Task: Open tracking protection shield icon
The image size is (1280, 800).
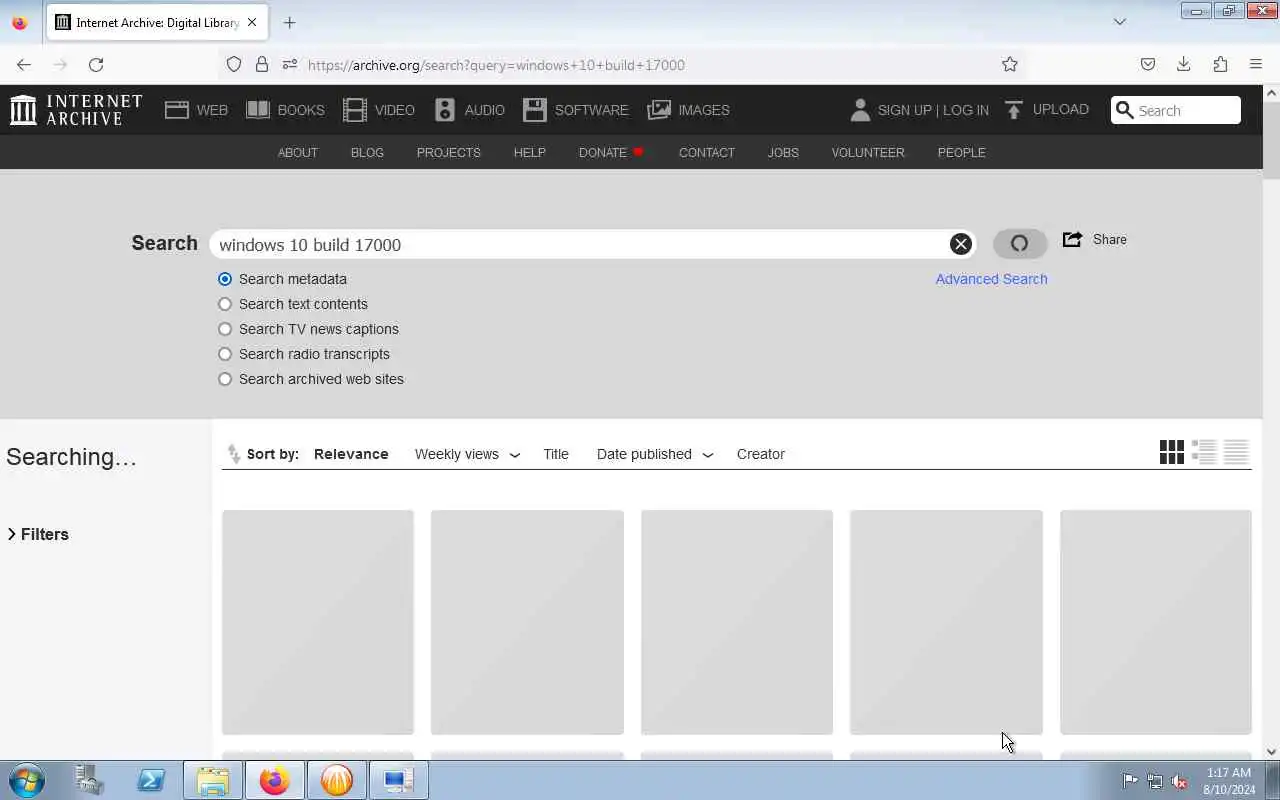Action: pos(234,64)
